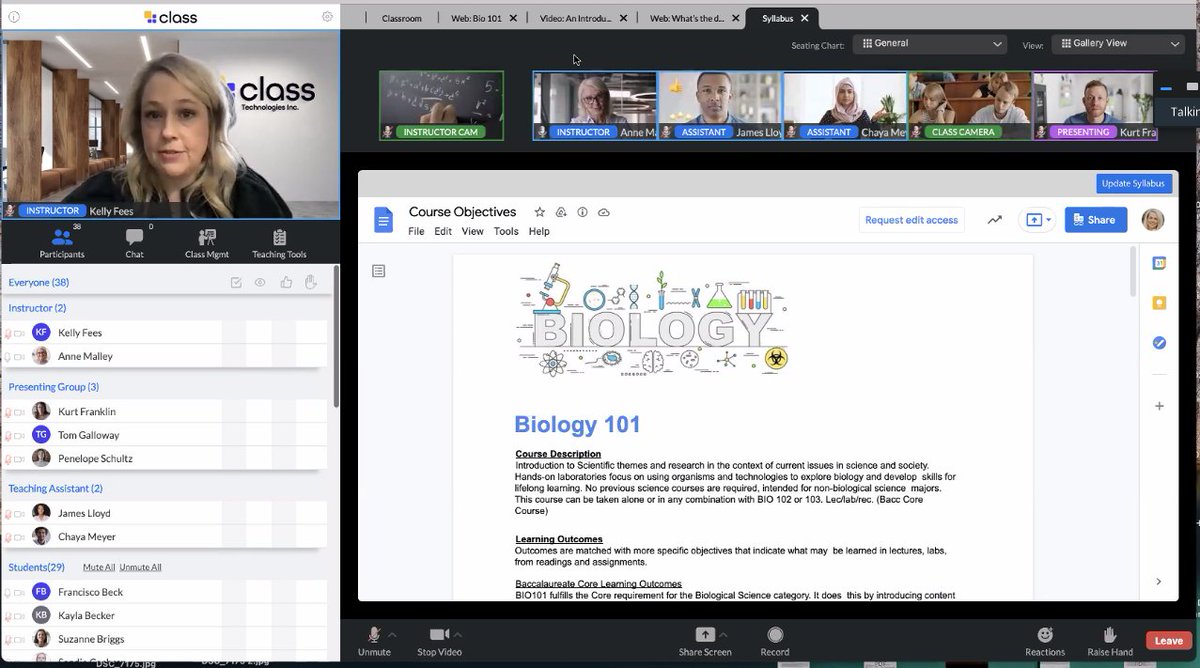Open the Participants panel icon
Screen dimensions: 1200x668
point(62,238)
